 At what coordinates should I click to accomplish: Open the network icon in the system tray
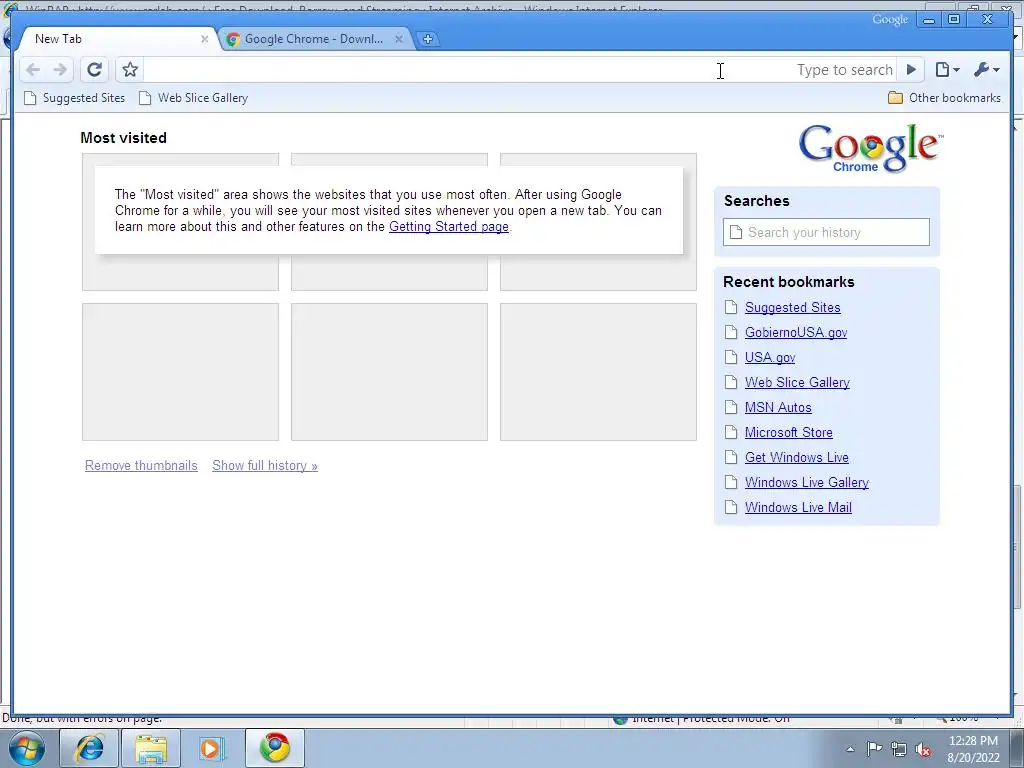pyautogui.click(x=899, y=749)
